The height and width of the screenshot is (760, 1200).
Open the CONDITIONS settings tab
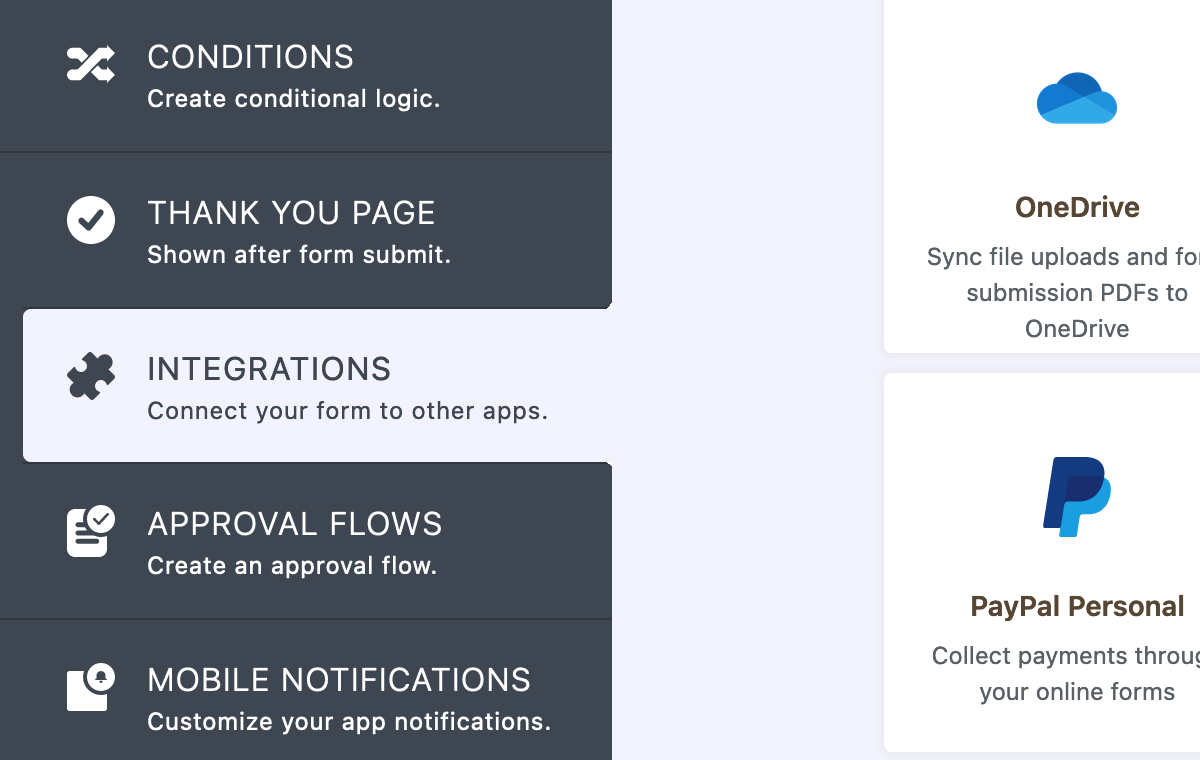click(x=250, y=57)
